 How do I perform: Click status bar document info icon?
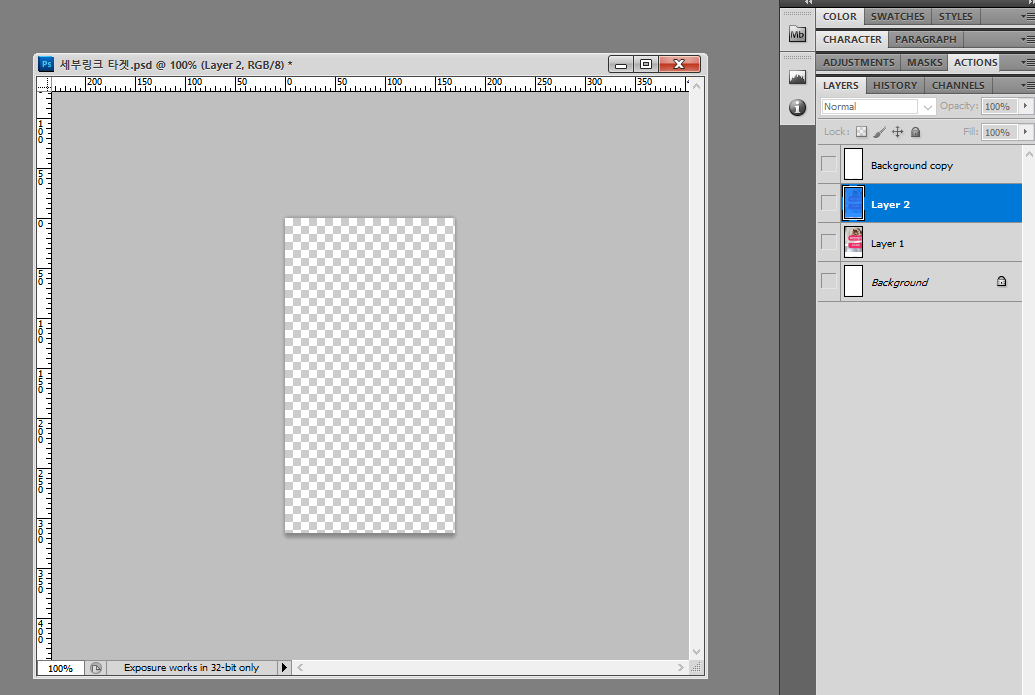pyautogui.click(x=96, y=668)
